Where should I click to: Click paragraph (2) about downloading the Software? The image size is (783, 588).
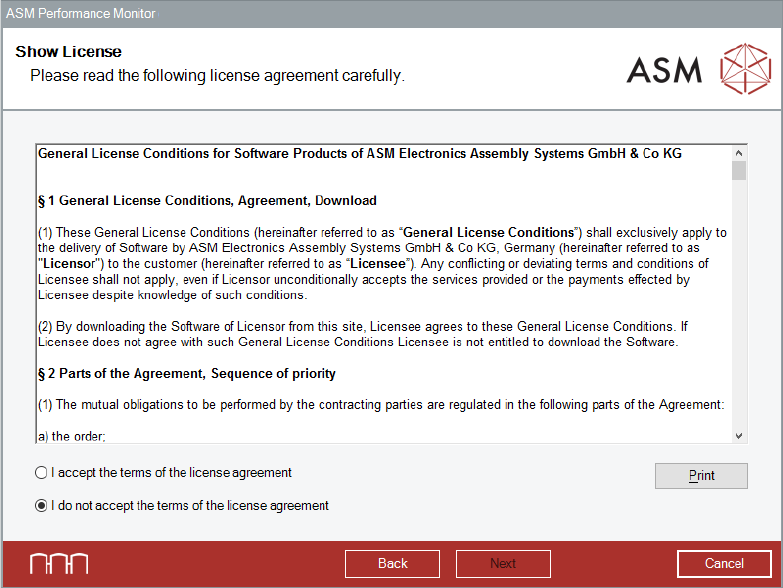click(x=362, y=334)
